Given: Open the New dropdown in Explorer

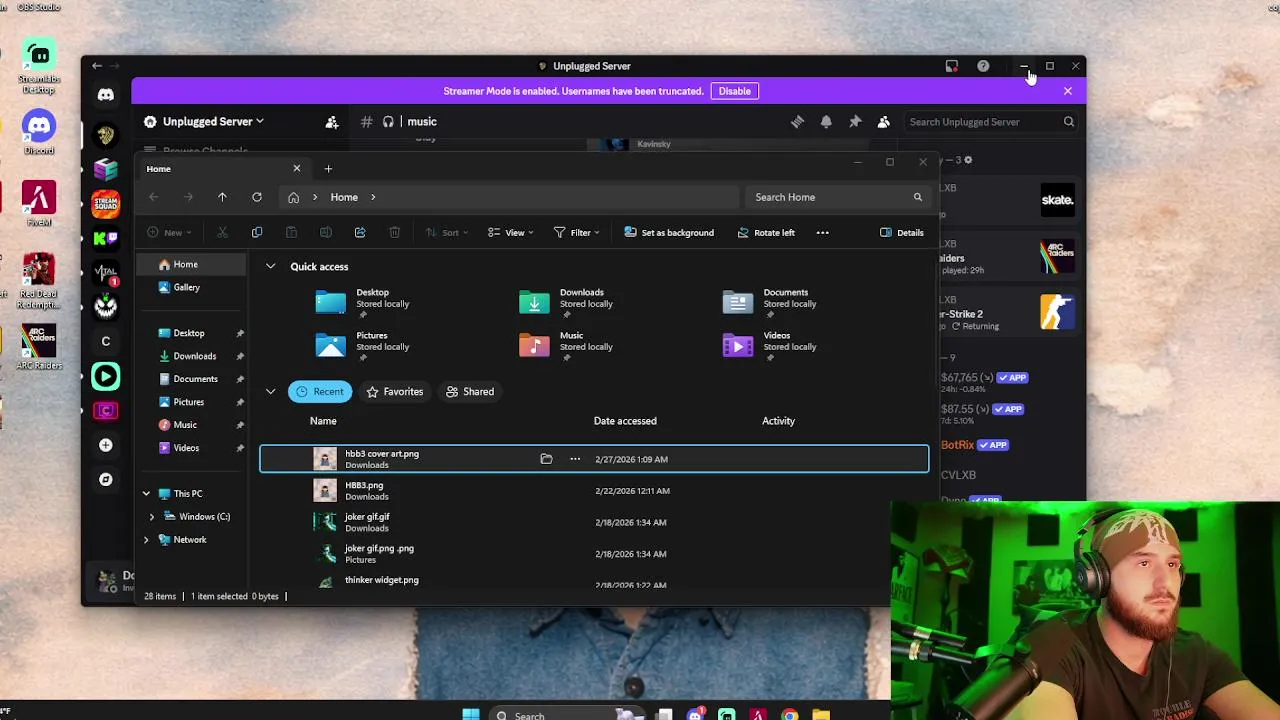Looking at the screenshot, I should pyautogui.click(x=170, y=233).
